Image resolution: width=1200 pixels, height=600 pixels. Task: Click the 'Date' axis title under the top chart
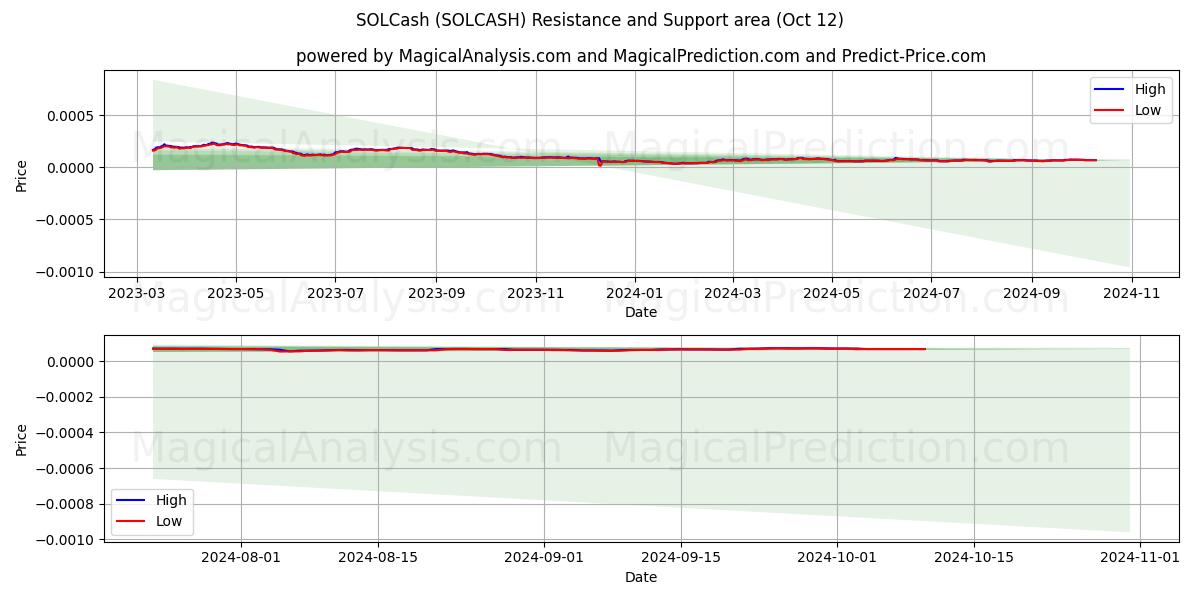[641, 312]
